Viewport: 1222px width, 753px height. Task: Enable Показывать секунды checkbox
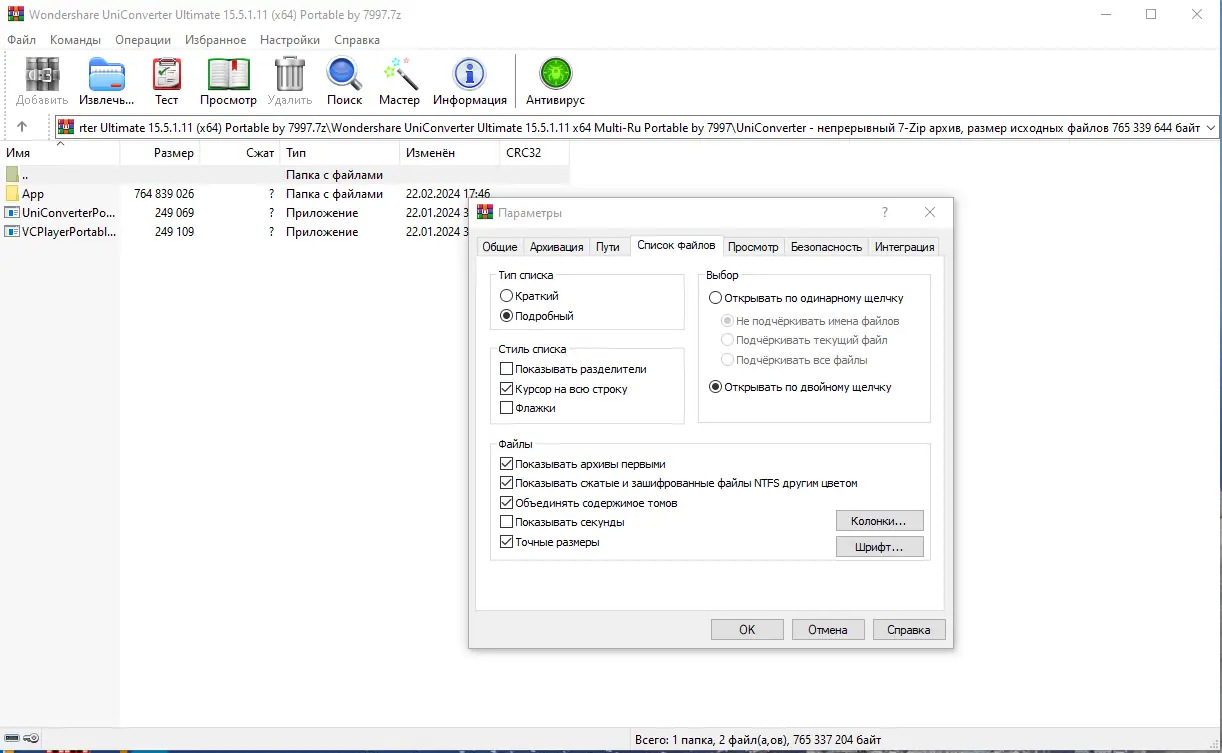point(507,522)
